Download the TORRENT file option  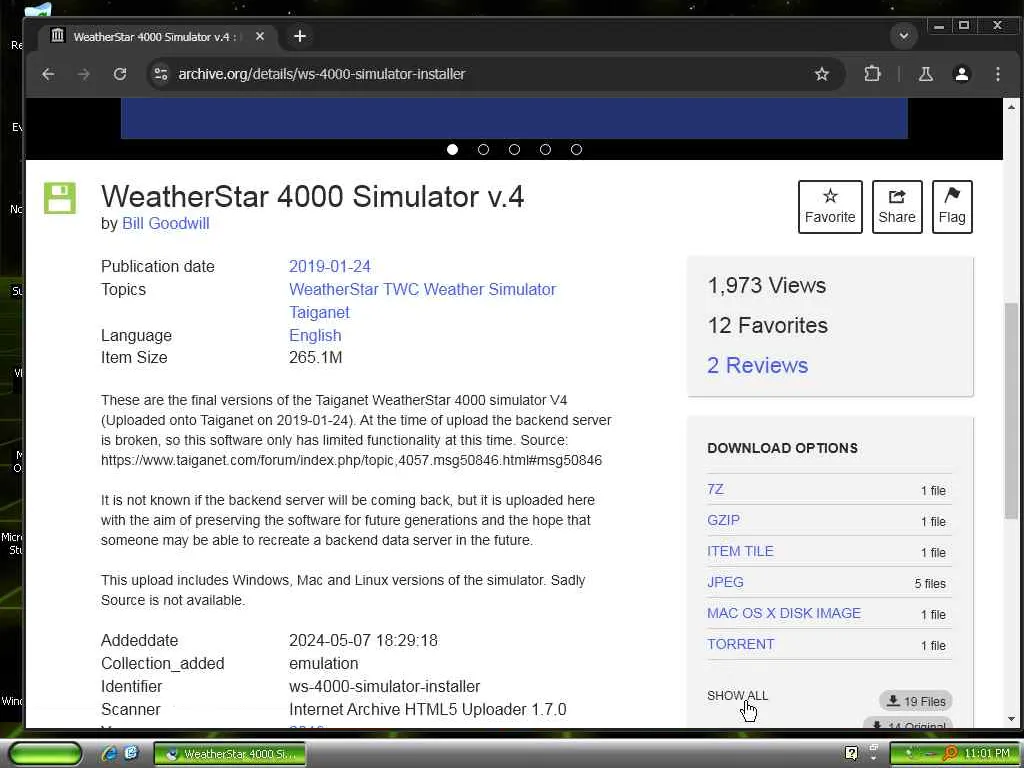741,644
